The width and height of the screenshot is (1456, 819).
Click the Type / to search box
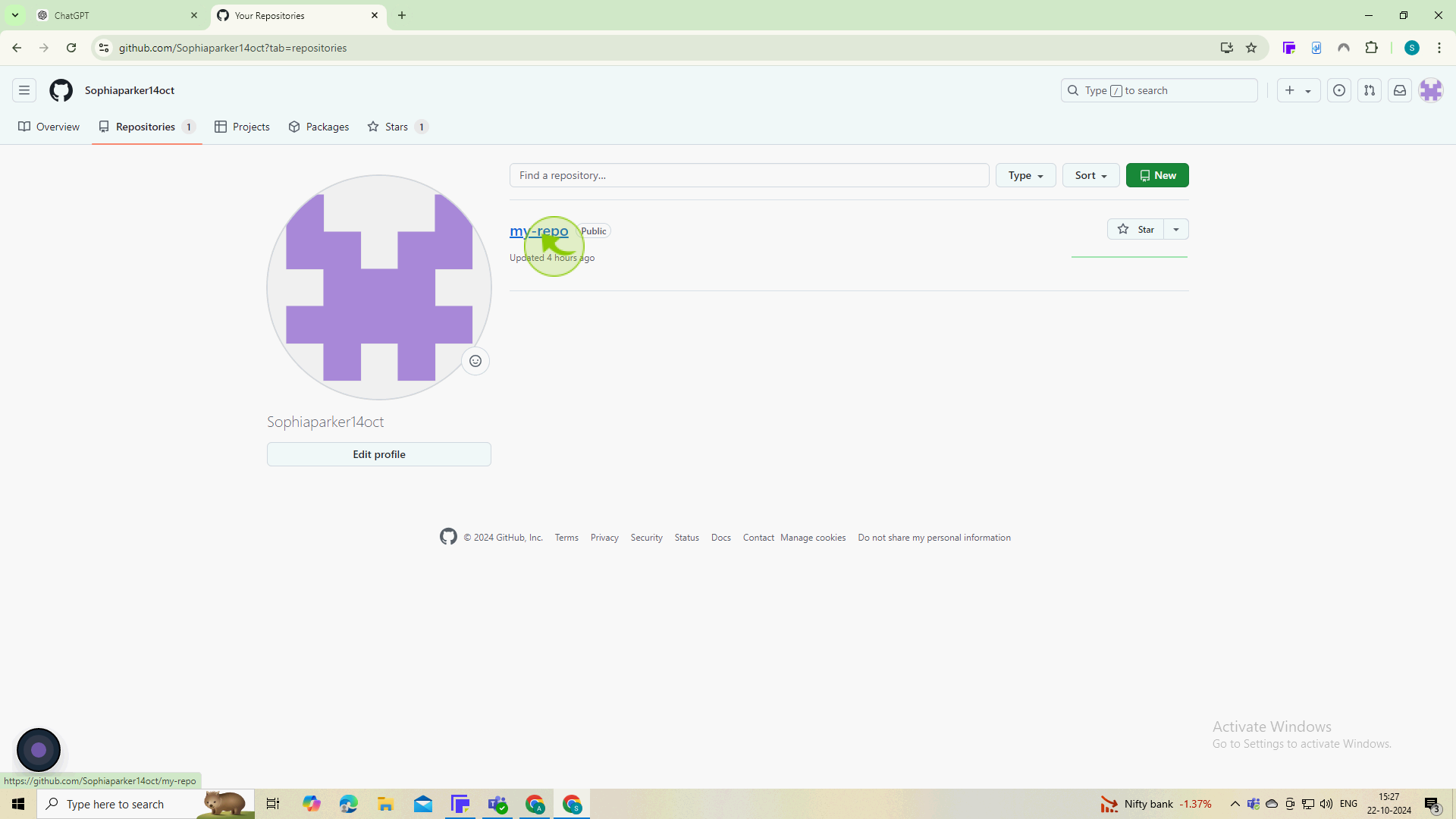[1159, 90]
